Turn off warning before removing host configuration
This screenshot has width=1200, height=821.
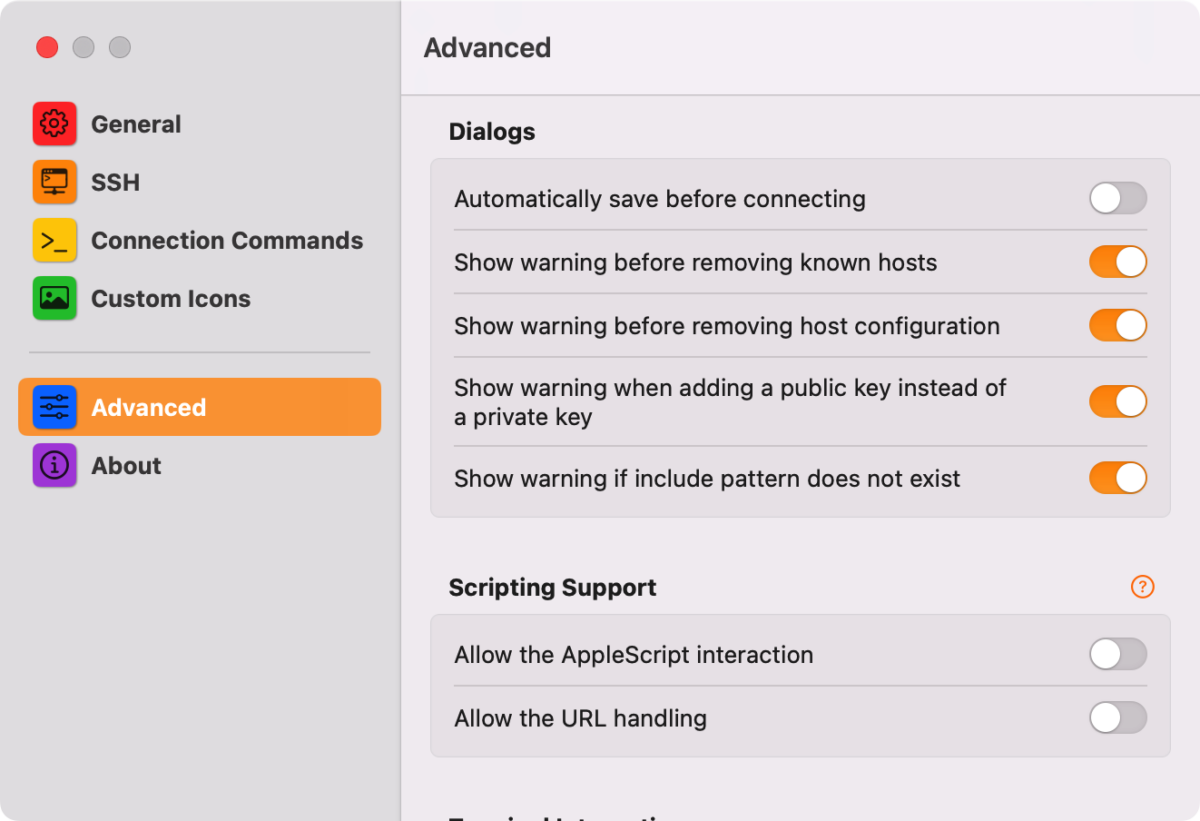[x=1118, y=325]
